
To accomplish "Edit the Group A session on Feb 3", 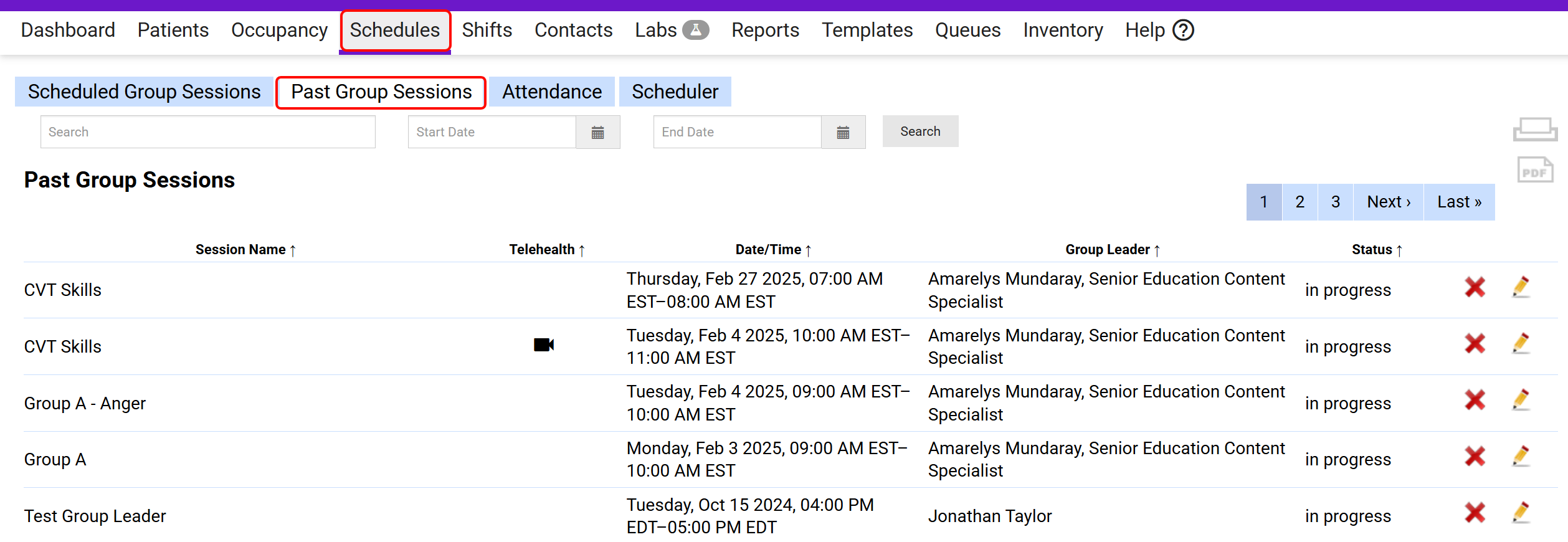I will (x=1521, y=457).
